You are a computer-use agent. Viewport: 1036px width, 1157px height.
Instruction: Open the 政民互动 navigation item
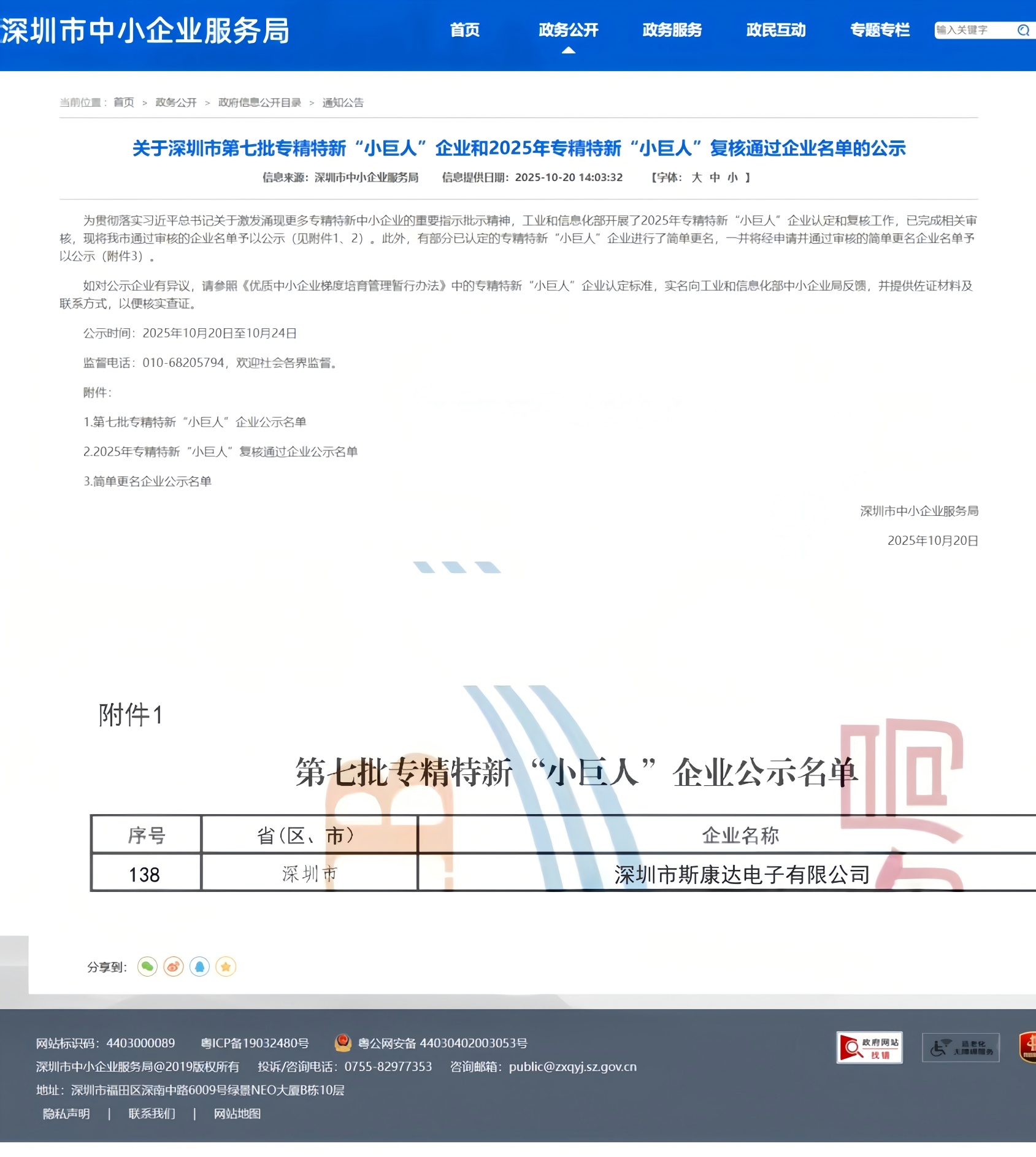point(776,31)
